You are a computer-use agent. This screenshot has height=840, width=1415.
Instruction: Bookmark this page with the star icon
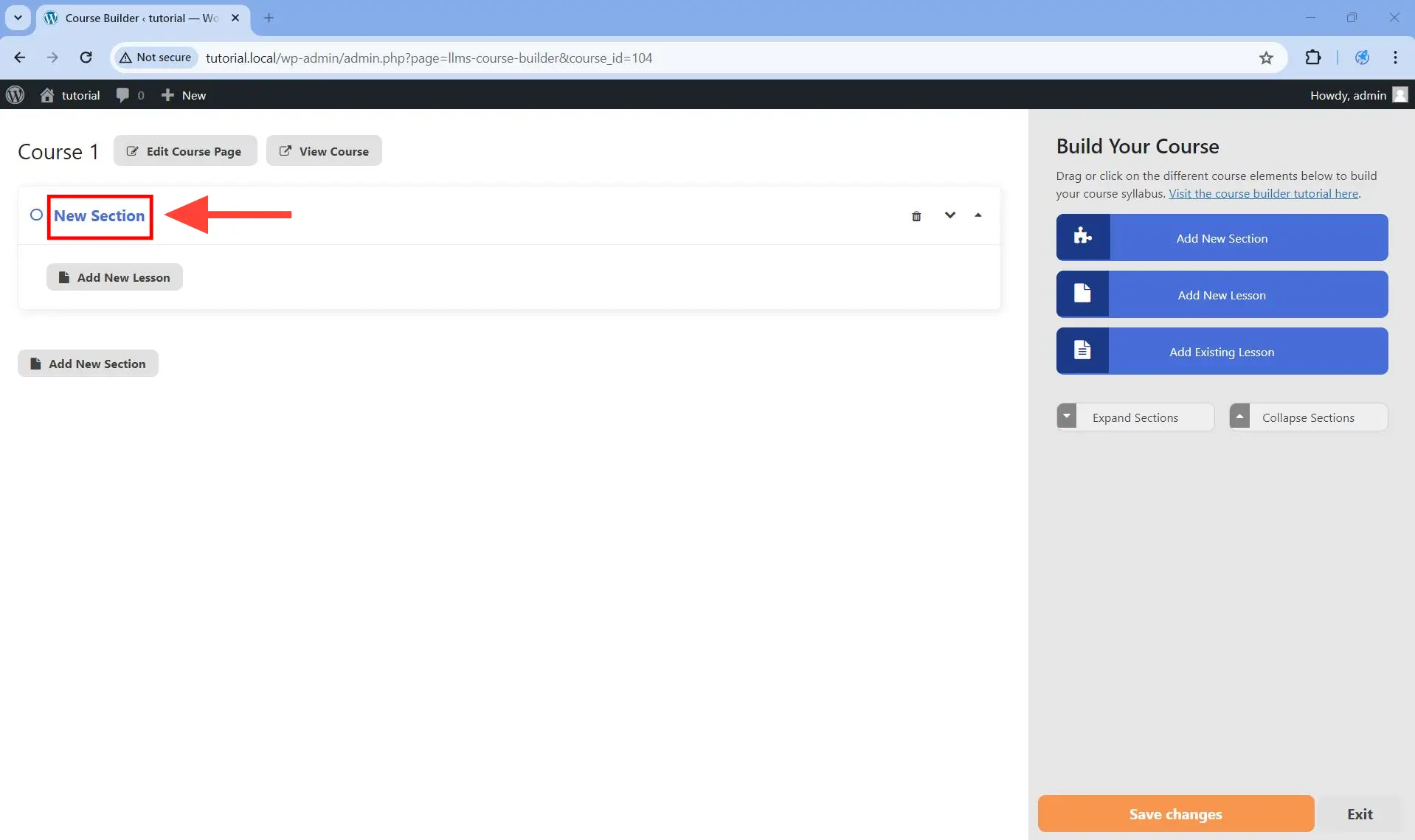pos(1266,58)
